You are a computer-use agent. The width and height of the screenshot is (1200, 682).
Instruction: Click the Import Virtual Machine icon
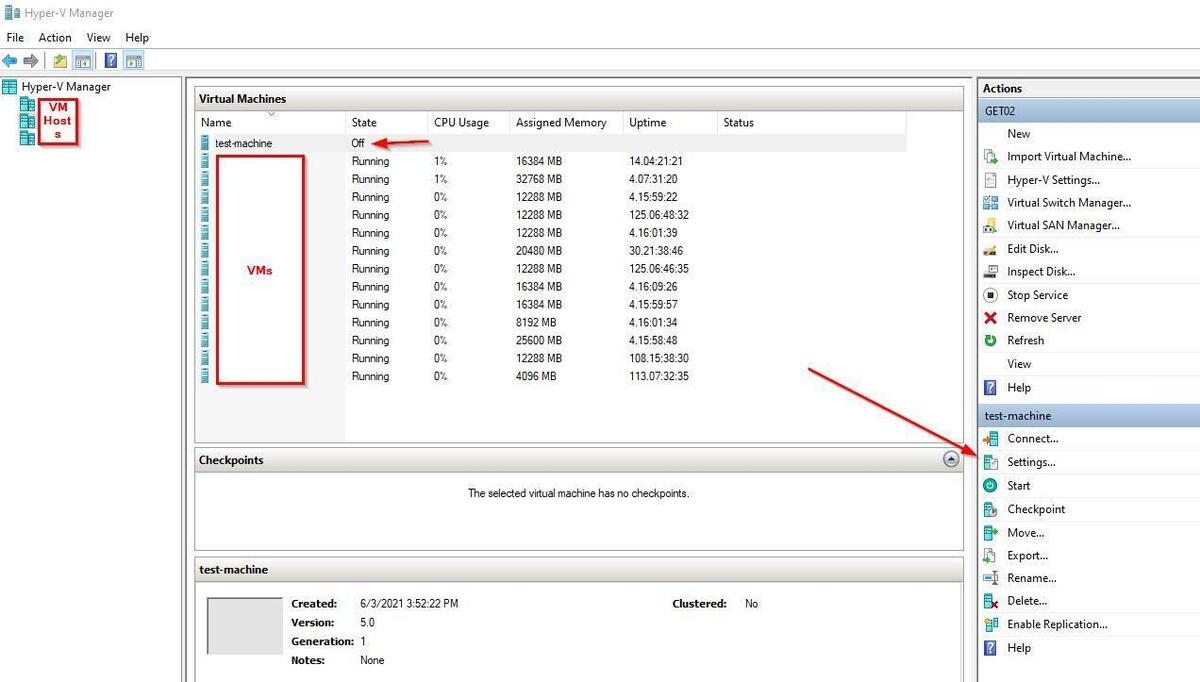click(990, 157)
